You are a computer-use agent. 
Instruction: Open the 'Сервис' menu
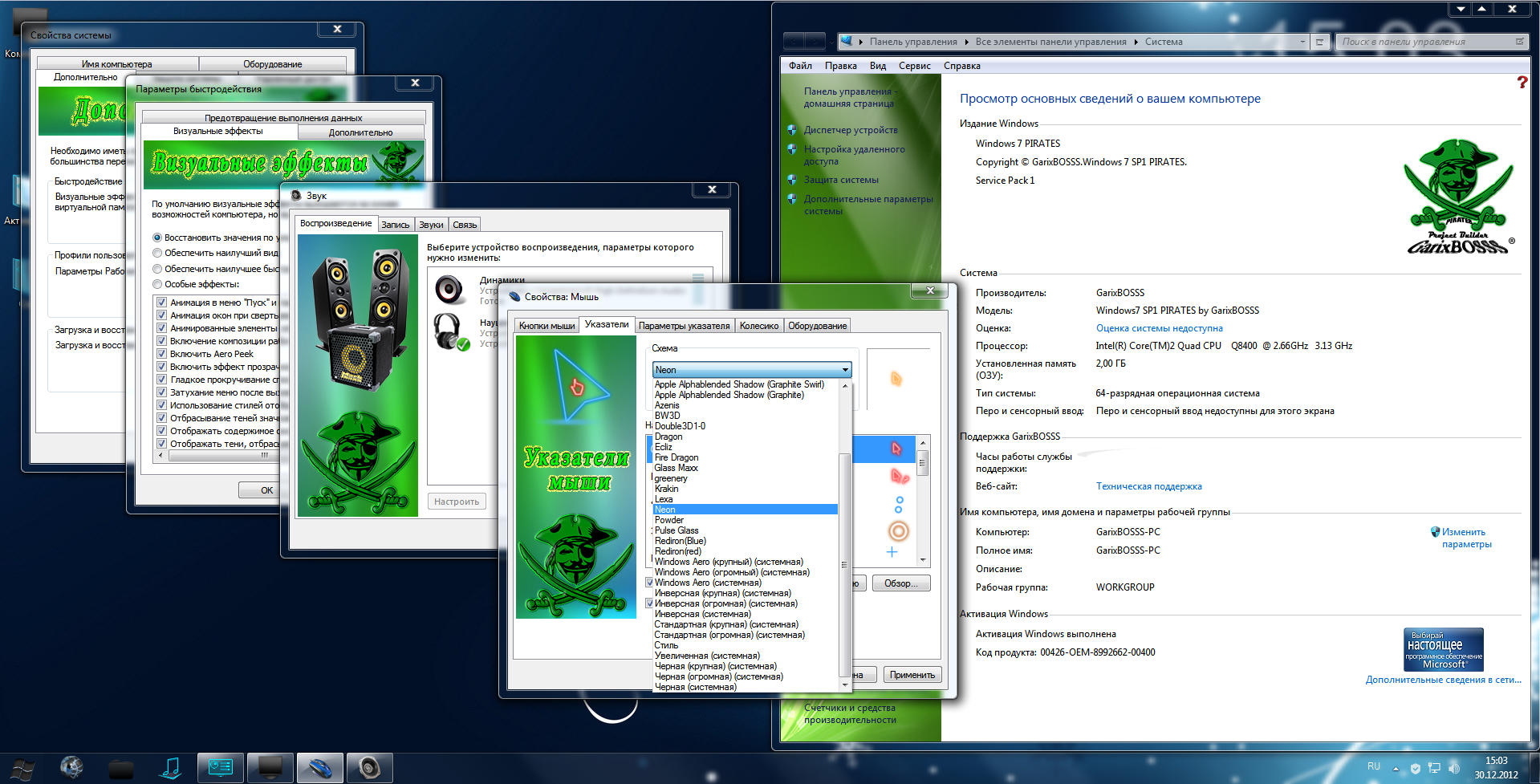pos(914,66)
